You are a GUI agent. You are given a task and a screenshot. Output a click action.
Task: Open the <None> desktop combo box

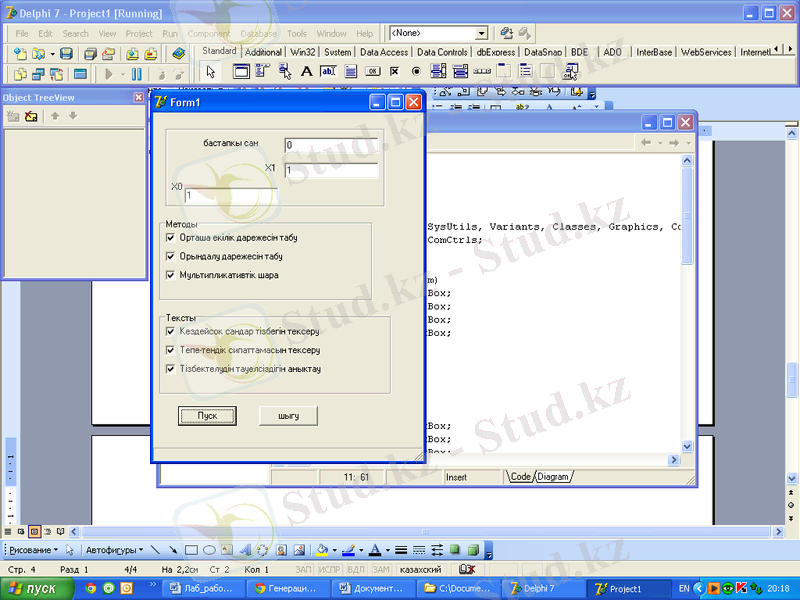click(481, 33)
